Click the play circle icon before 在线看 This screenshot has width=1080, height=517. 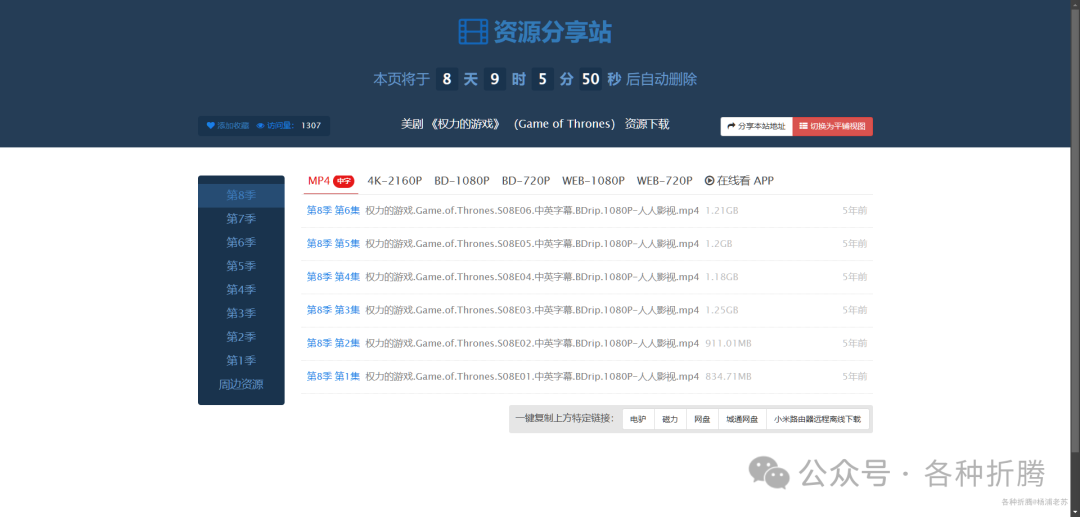(x=709, y=180)
